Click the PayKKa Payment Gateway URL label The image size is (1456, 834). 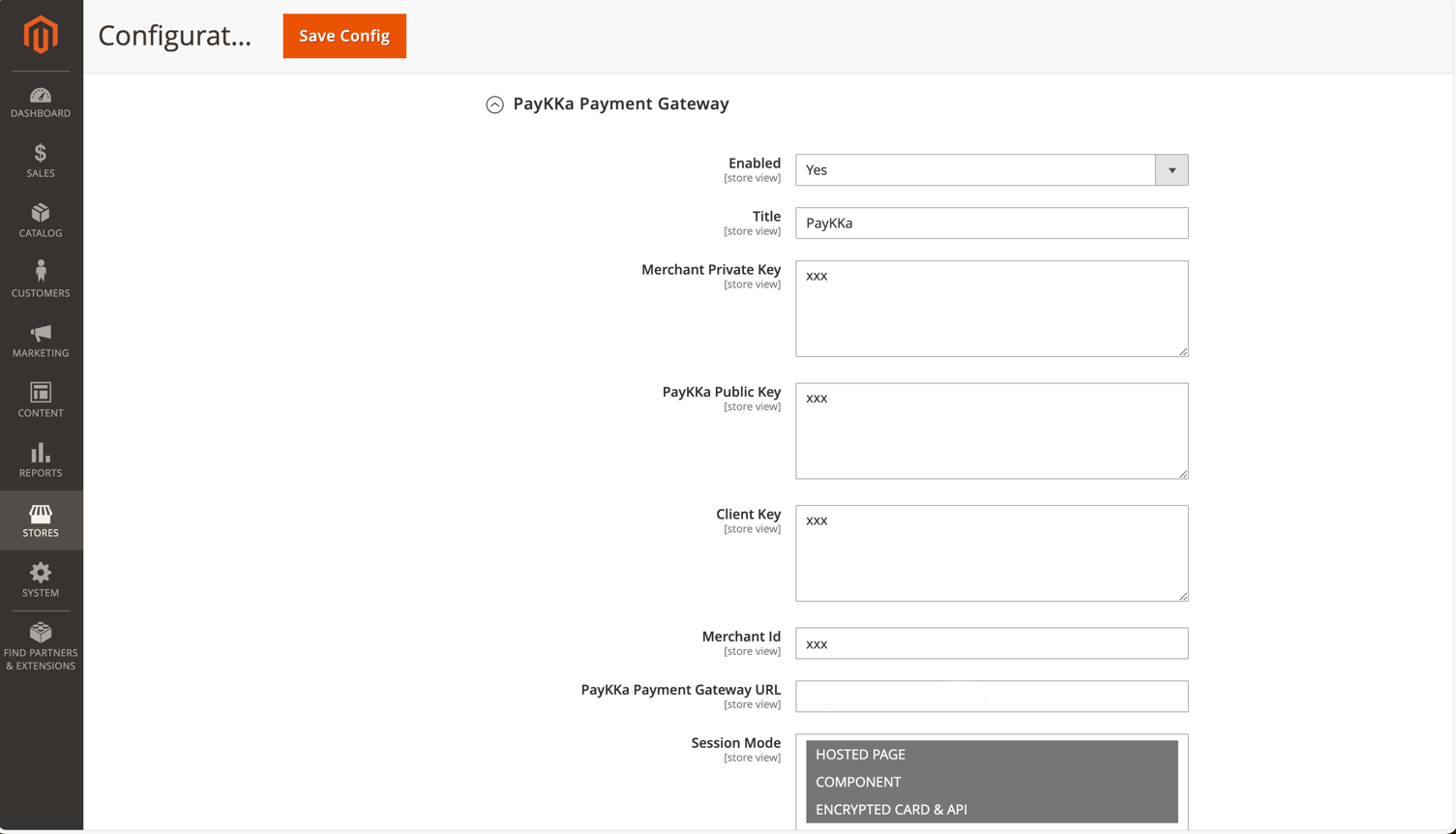point(681,690)
